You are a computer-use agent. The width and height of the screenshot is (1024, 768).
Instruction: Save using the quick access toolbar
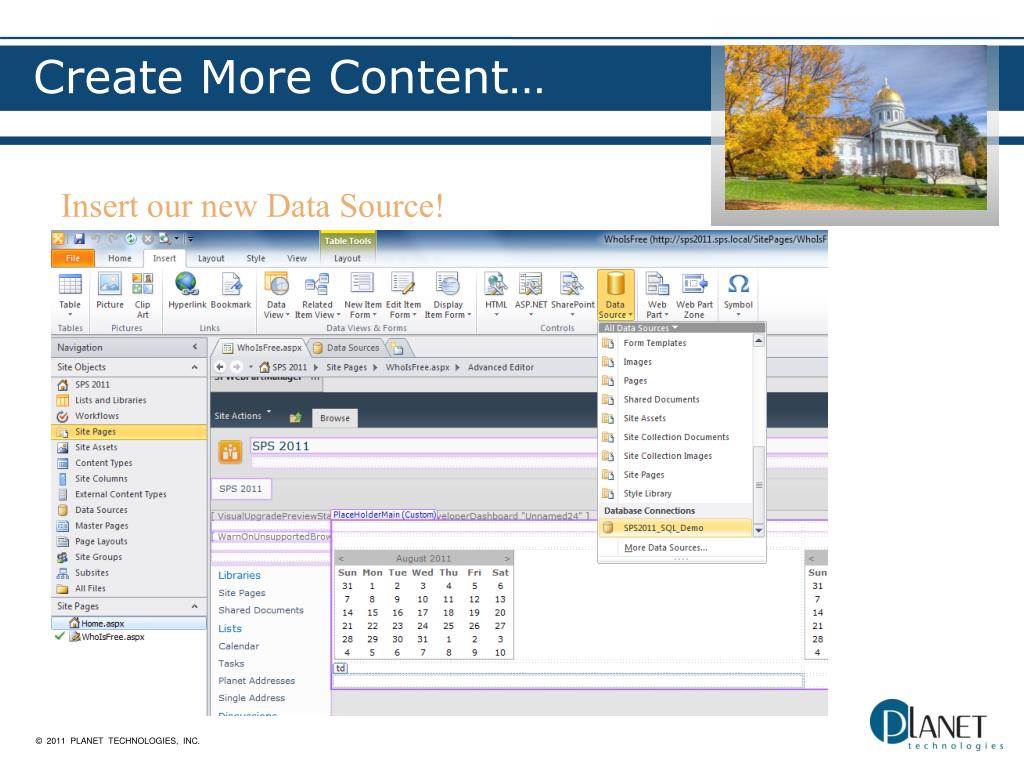[x=79, y=239]
